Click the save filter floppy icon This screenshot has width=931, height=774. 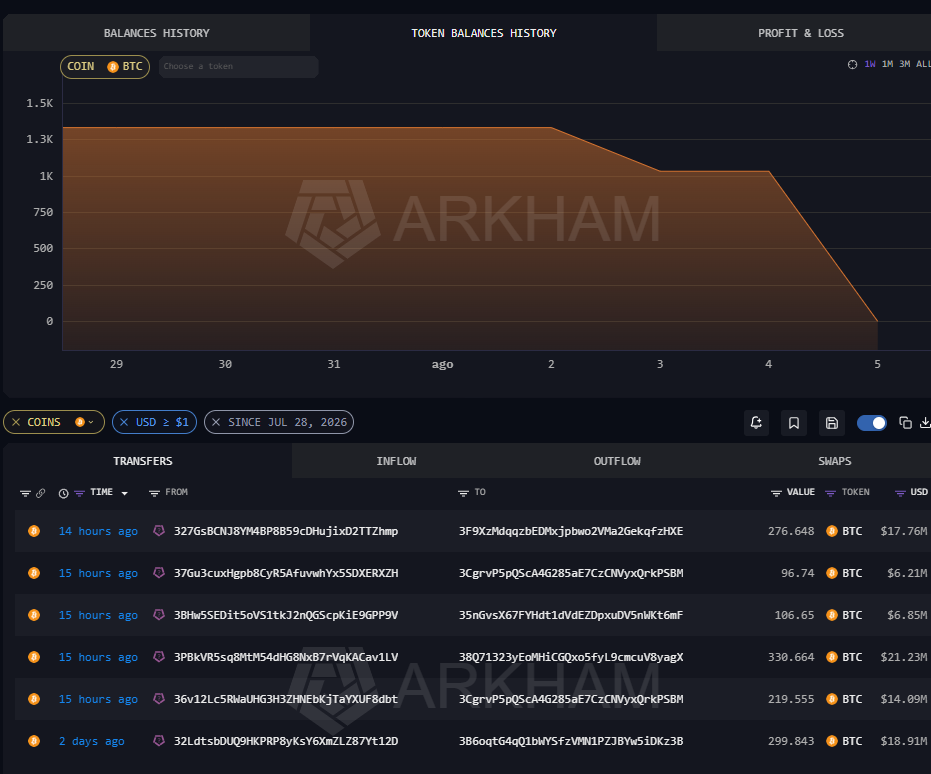(831, 423)
